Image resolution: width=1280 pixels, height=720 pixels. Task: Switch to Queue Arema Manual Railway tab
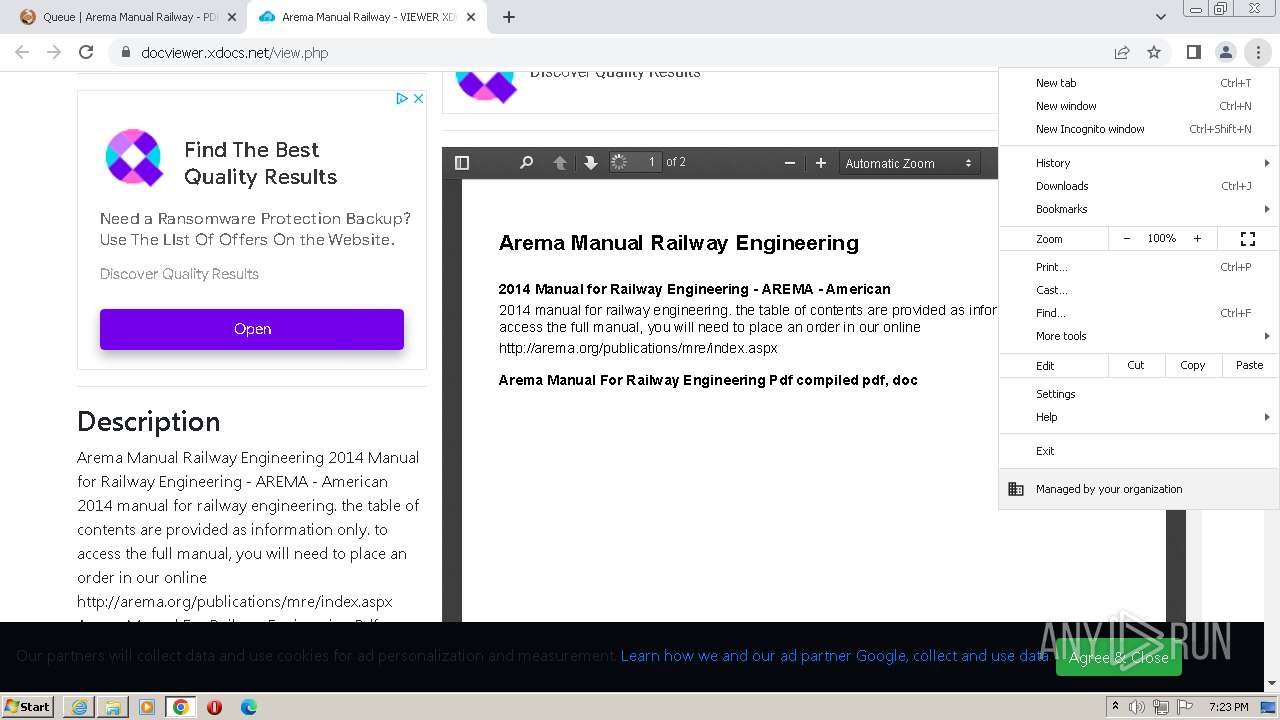point(128,17)
